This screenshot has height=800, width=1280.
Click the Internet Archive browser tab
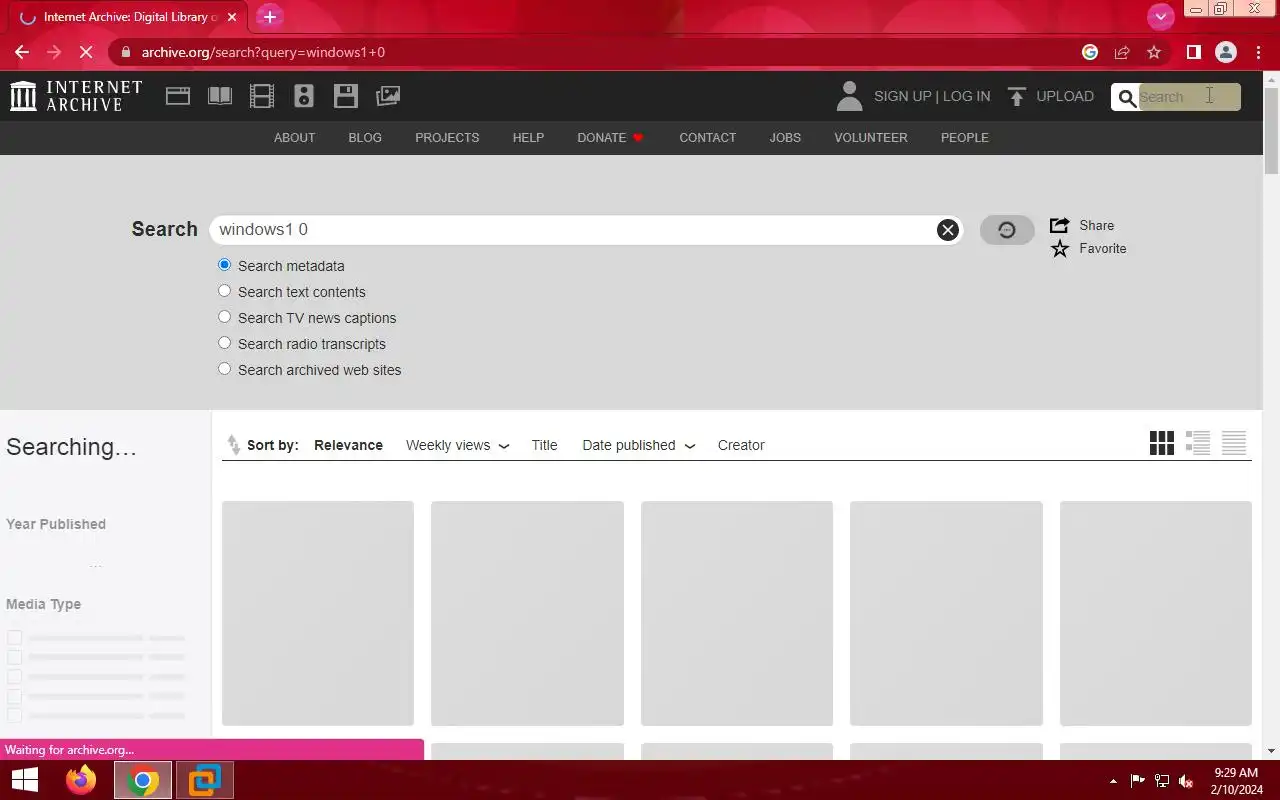tap(130, 17)
